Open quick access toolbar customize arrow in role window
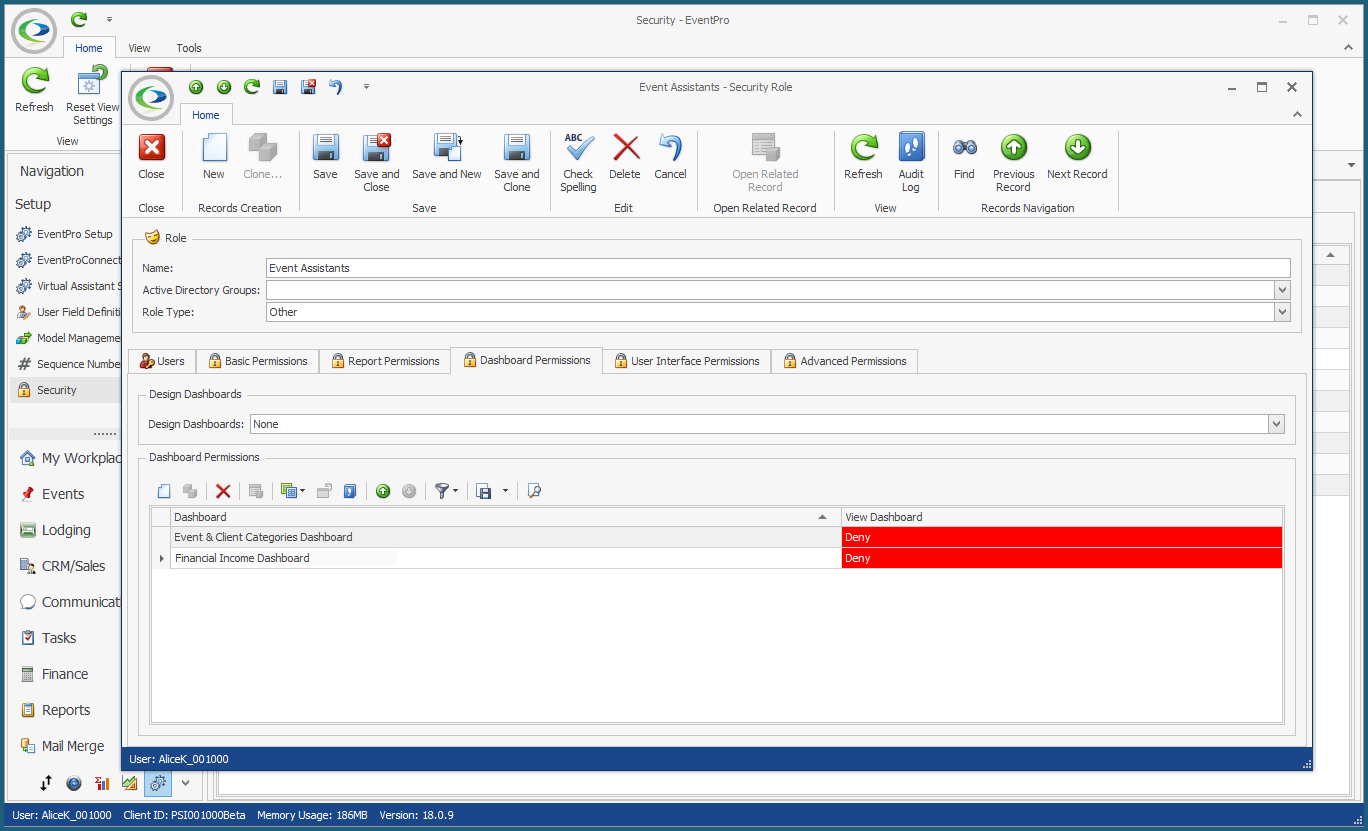 click(367, 87)
